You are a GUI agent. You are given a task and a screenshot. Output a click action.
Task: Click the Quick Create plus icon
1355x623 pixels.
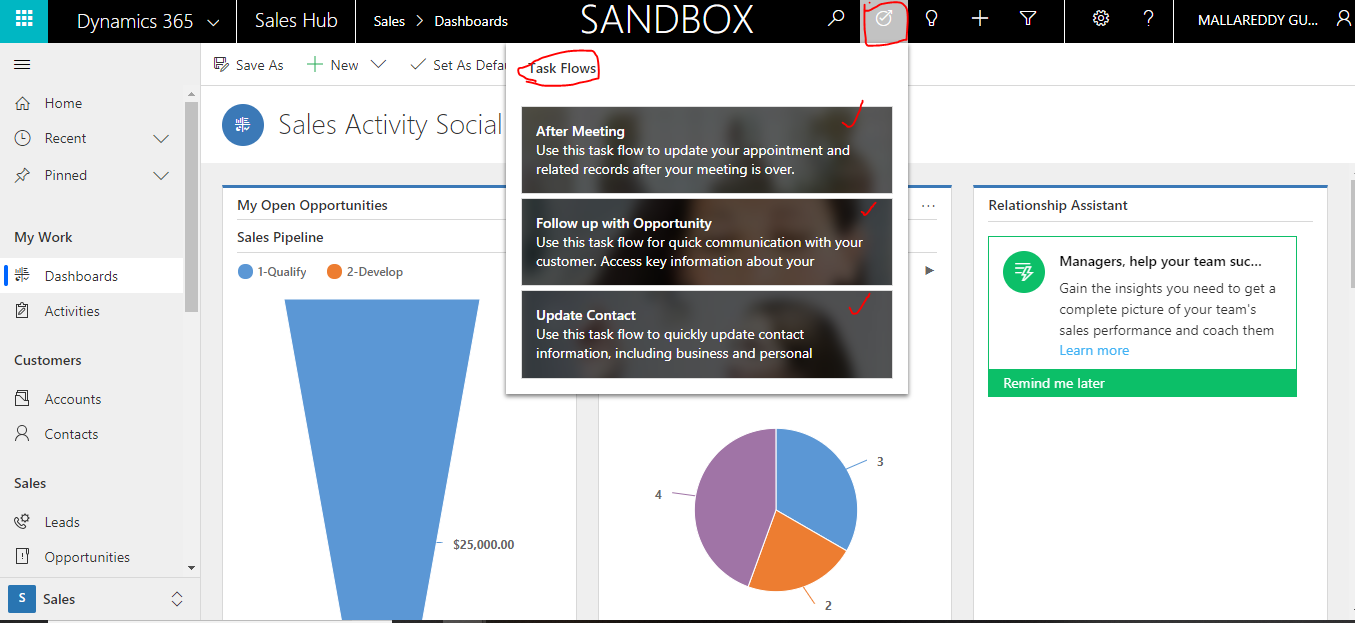pos(980,19)
